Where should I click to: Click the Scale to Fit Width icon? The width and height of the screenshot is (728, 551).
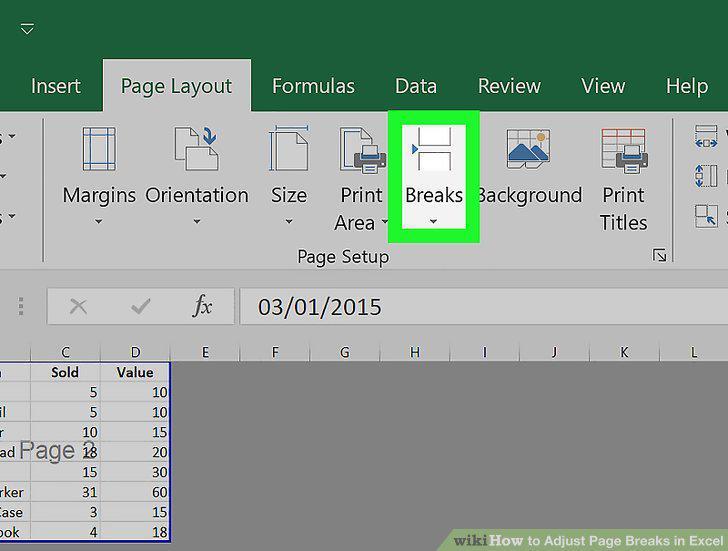tap(706, 136)
